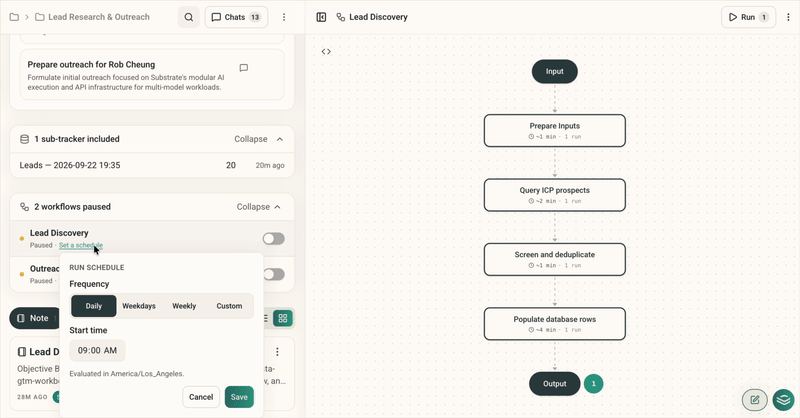Cancel the run schedule popup
The image size is (800, 418).
(201, 397)
